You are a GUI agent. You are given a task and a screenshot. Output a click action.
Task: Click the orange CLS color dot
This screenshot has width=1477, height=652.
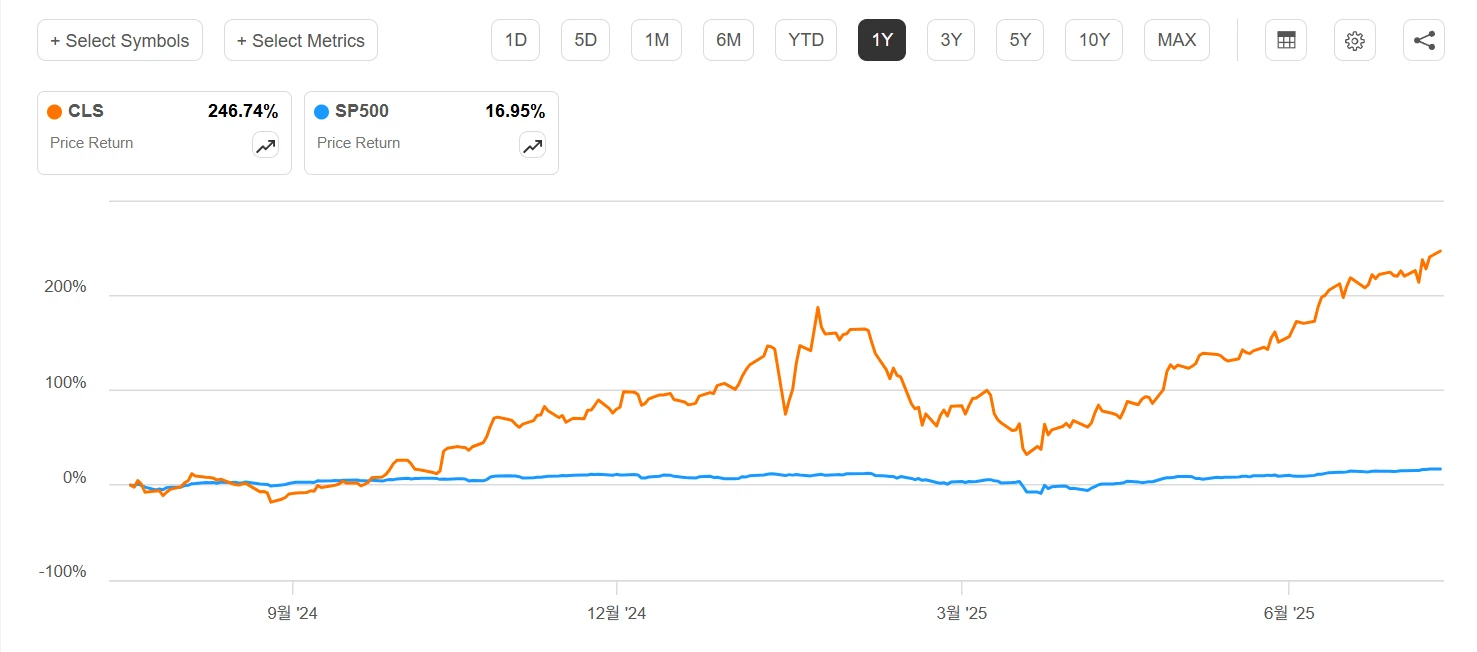55,112
